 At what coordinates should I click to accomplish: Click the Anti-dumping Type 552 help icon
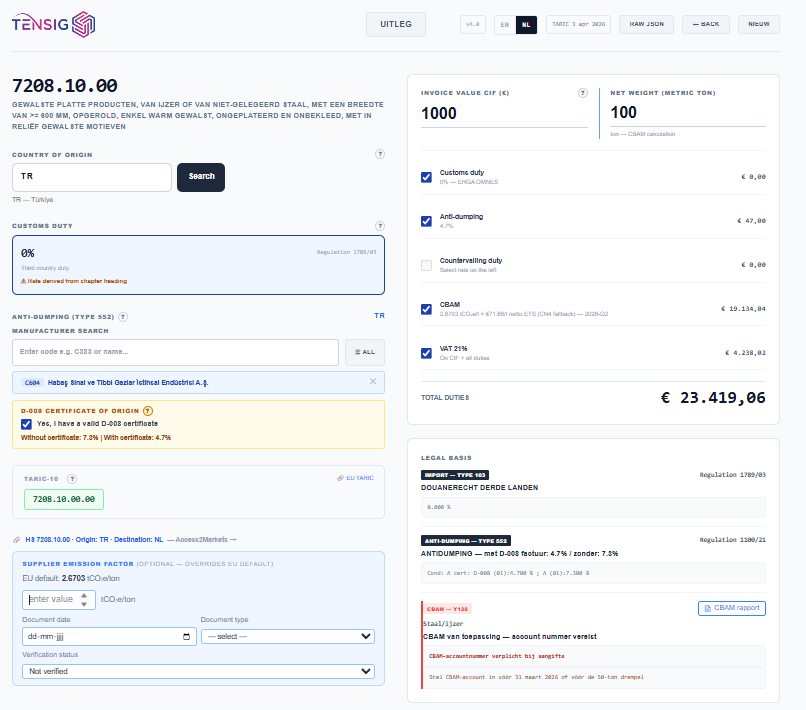click(122, 317)
